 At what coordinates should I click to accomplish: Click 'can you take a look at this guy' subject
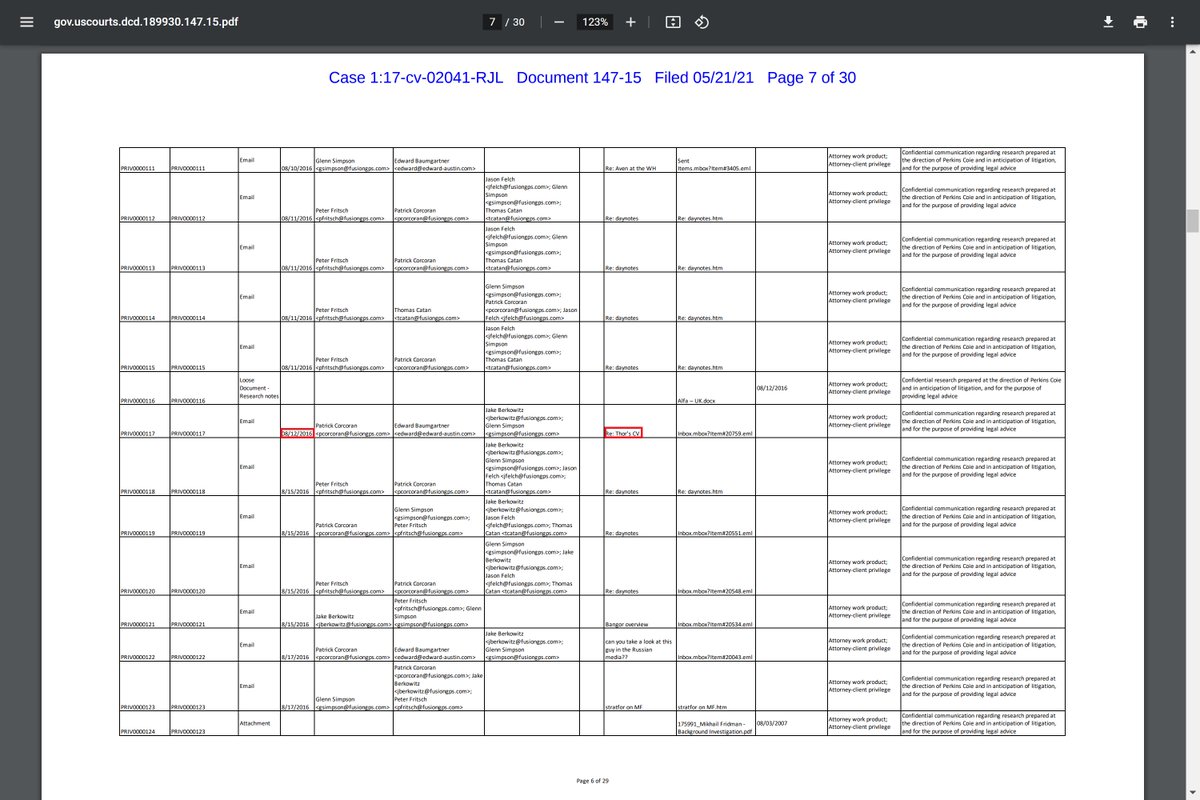point(638,649)
